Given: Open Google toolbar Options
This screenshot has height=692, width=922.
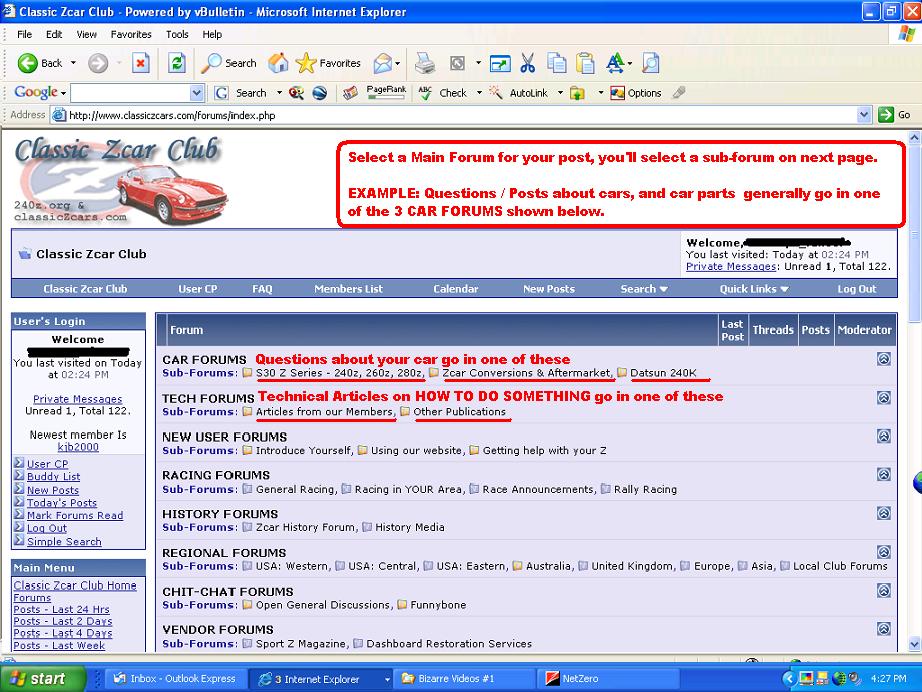Looking at the screenshot, I should 636,93.
